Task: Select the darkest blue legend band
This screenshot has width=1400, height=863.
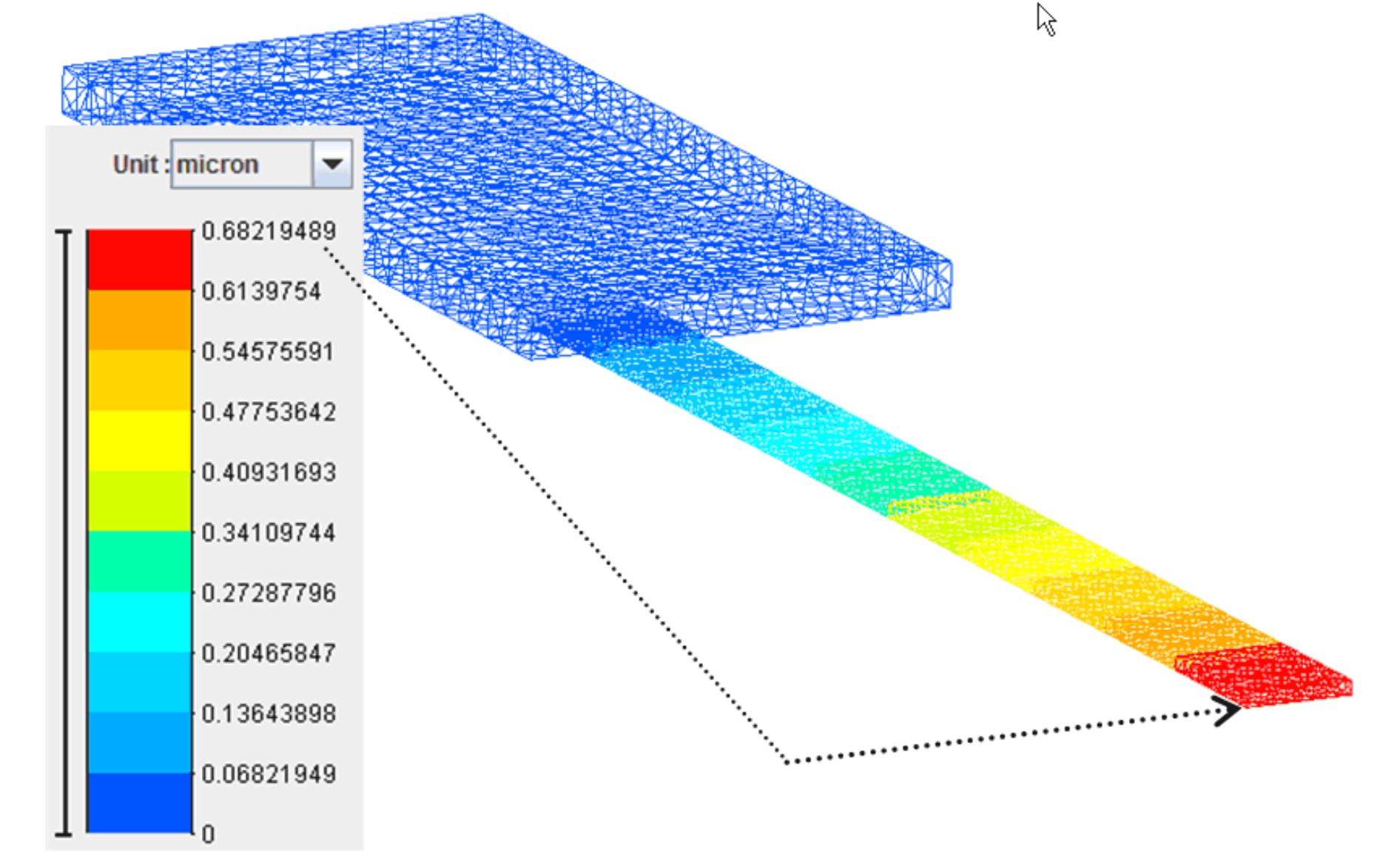Action: click(139, 803)
